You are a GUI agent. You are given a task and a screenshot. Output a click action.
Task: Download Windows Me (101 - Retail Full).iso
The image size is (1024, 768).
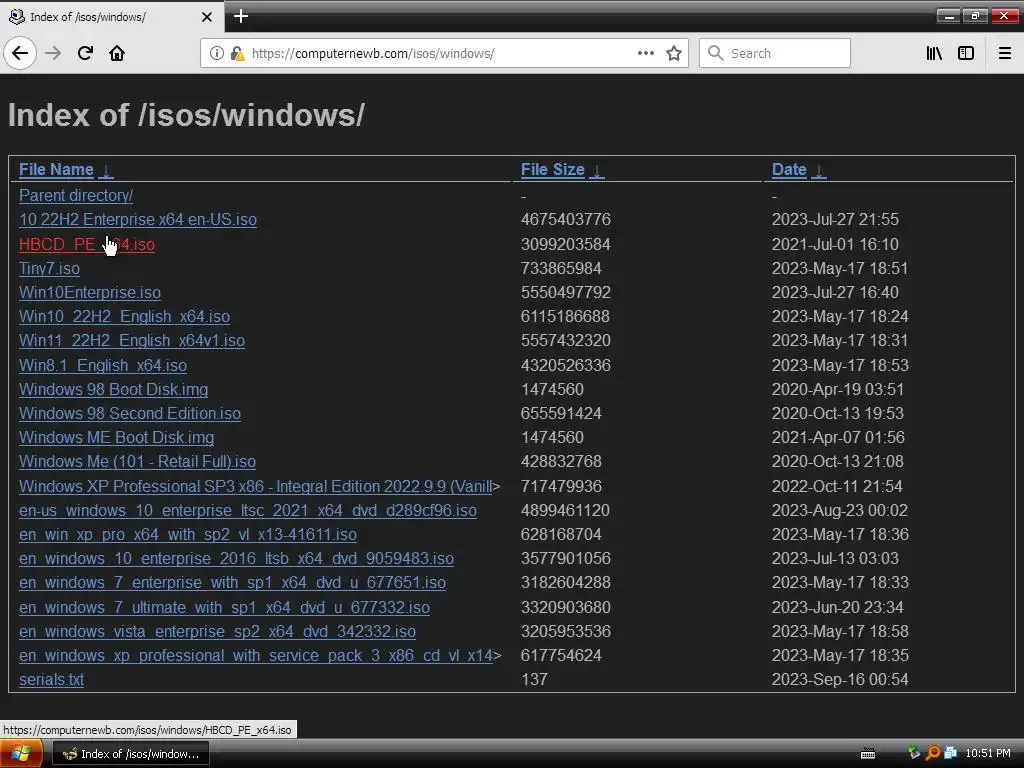[x=137, y=462]
